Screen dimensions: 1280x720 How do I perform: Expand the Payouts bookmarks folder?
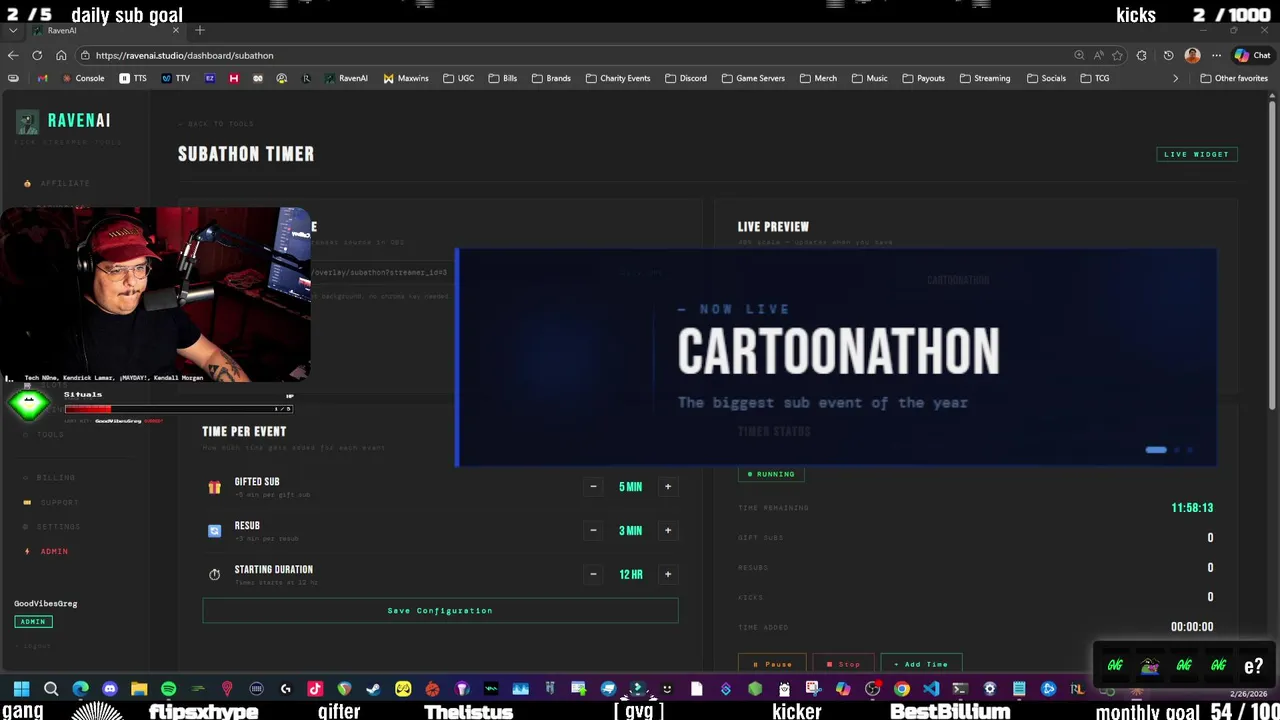[923, 78]
